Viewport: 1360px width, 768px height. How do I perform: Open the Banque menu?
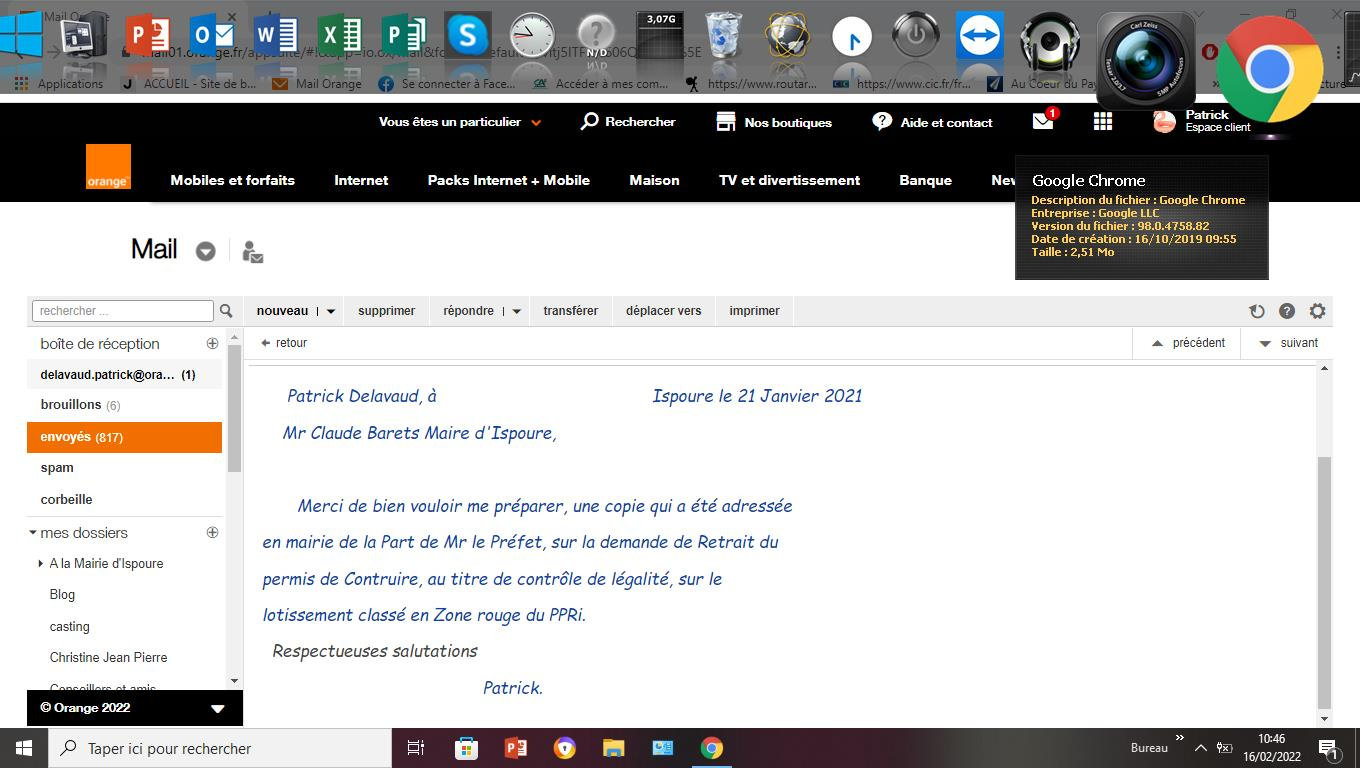tap(925, 180)
